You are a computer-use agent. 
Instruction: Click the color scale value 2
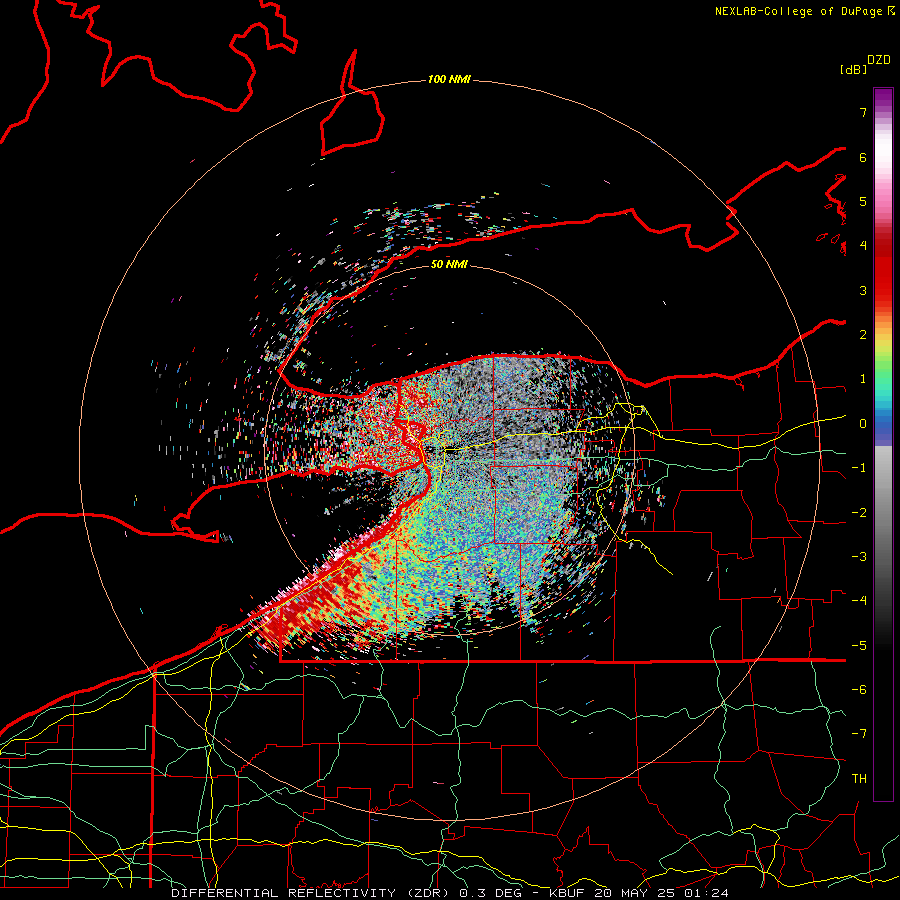pos(863,334)
